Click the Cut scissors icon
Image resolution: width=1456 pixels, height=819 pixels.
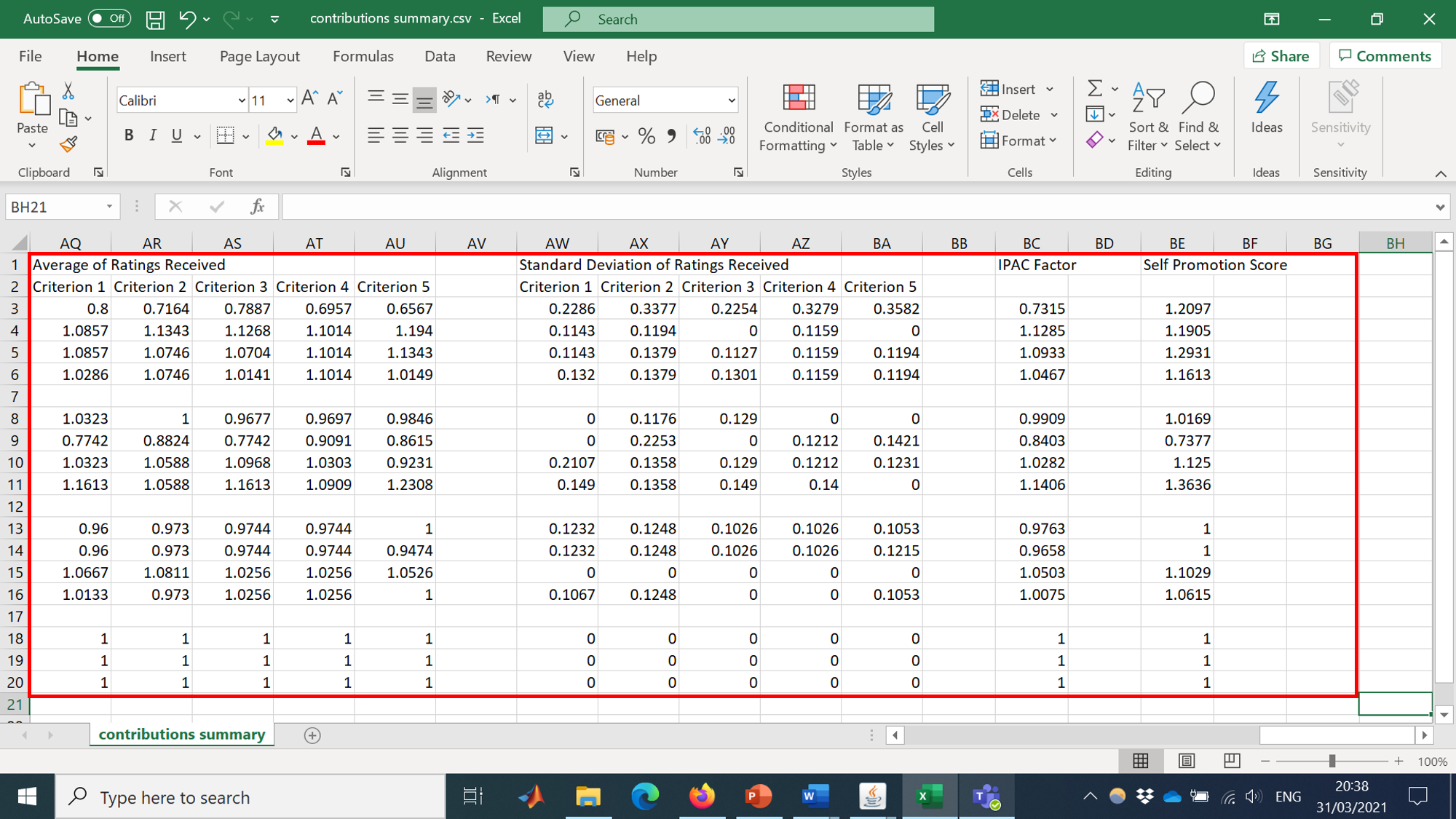pyautogui.click(x=68, y=91)
